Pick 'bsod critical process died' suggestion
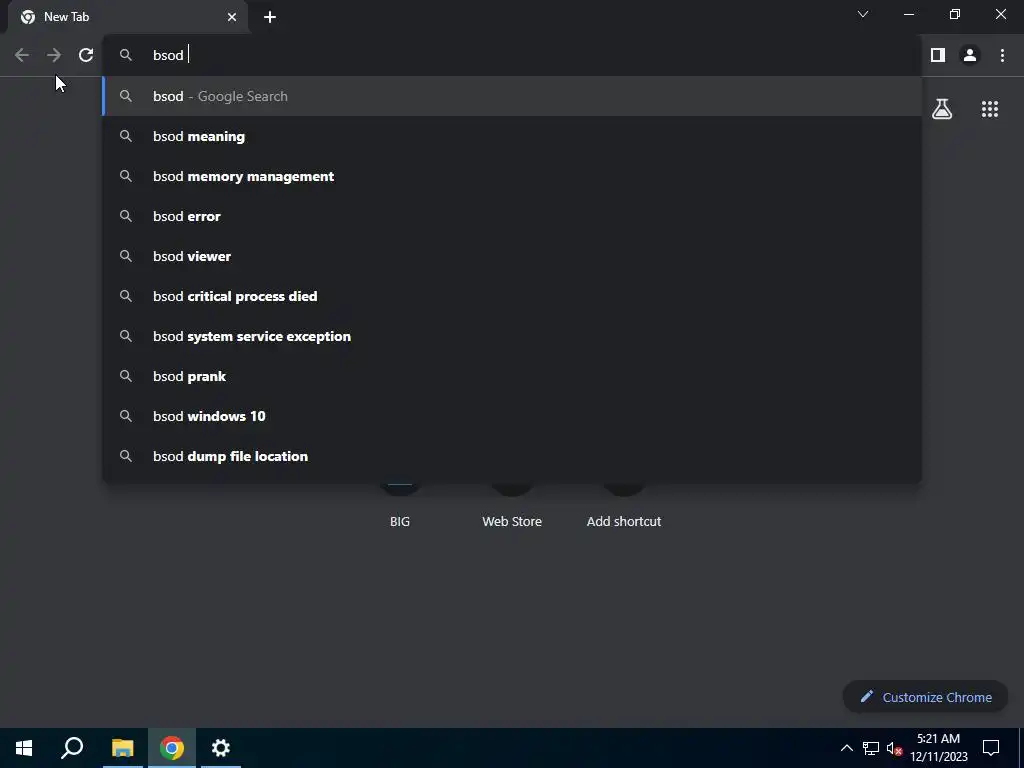1024x768 pixels. click(x=513, y=296)
